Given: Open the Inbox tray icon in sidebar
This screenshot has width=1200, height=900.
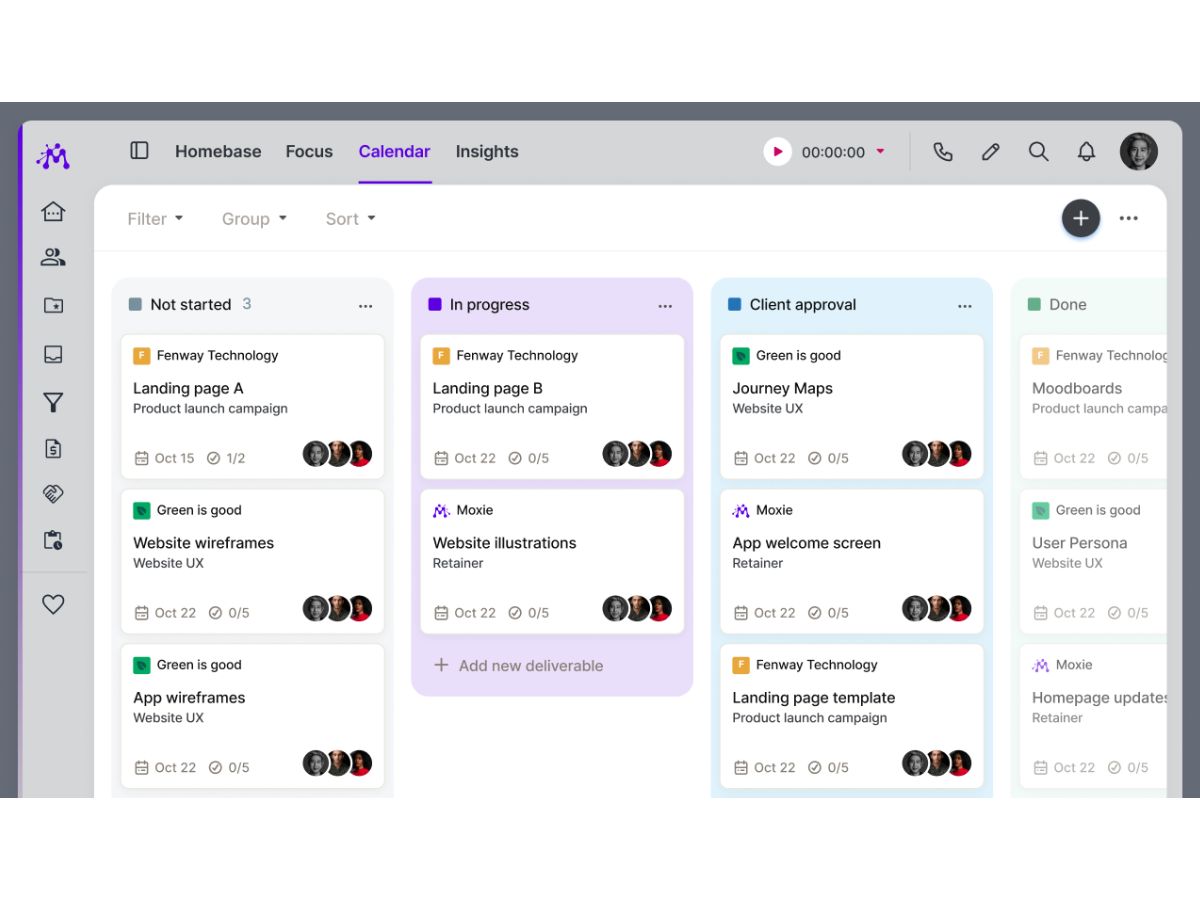Looking at the screenshot, I should click(53, 354).
